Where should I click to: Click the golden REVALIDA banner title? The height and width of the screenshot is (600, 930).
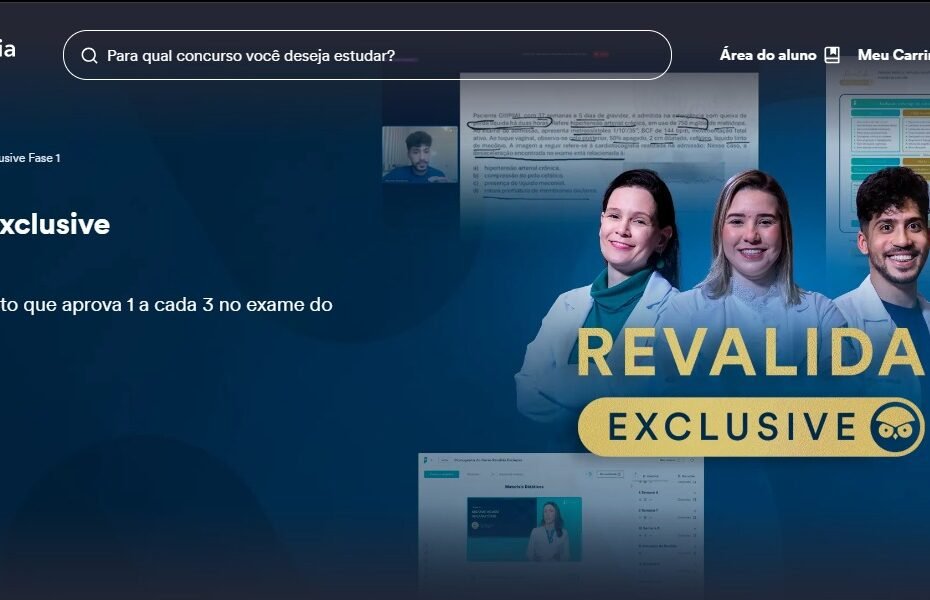click(751, 352)
